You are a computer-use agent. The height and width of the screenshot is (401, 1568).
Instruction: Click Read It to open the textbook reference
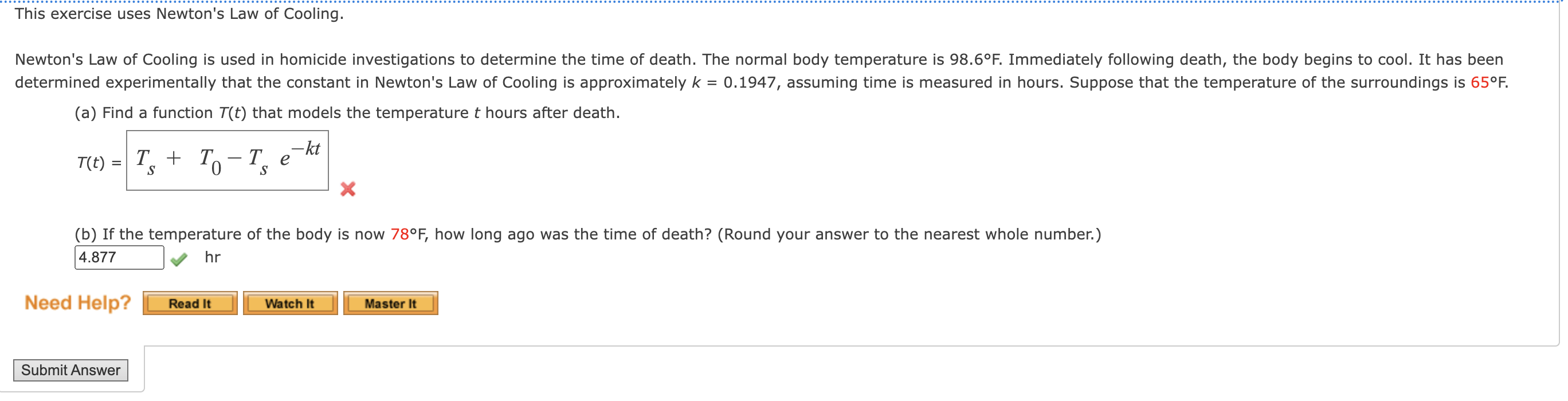pos(190,303)
